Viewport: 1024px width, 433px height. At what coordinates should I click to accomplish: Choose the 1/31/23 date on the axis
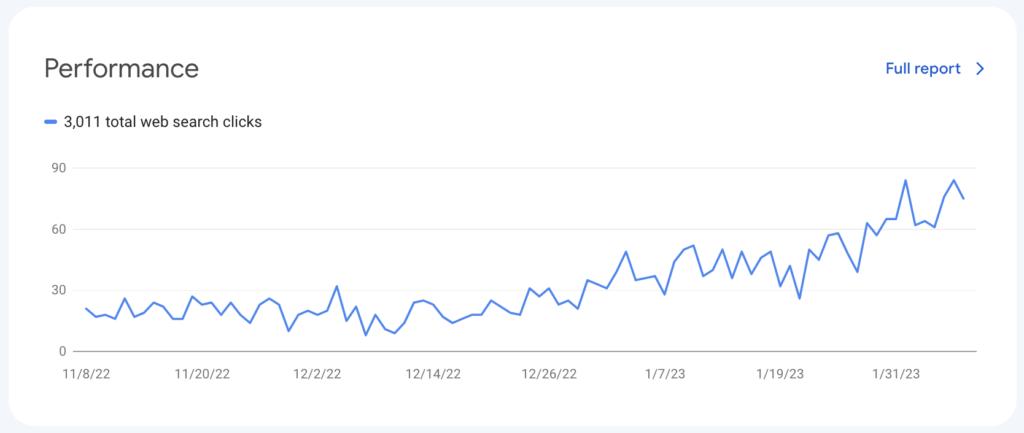[x=896, y=374]
